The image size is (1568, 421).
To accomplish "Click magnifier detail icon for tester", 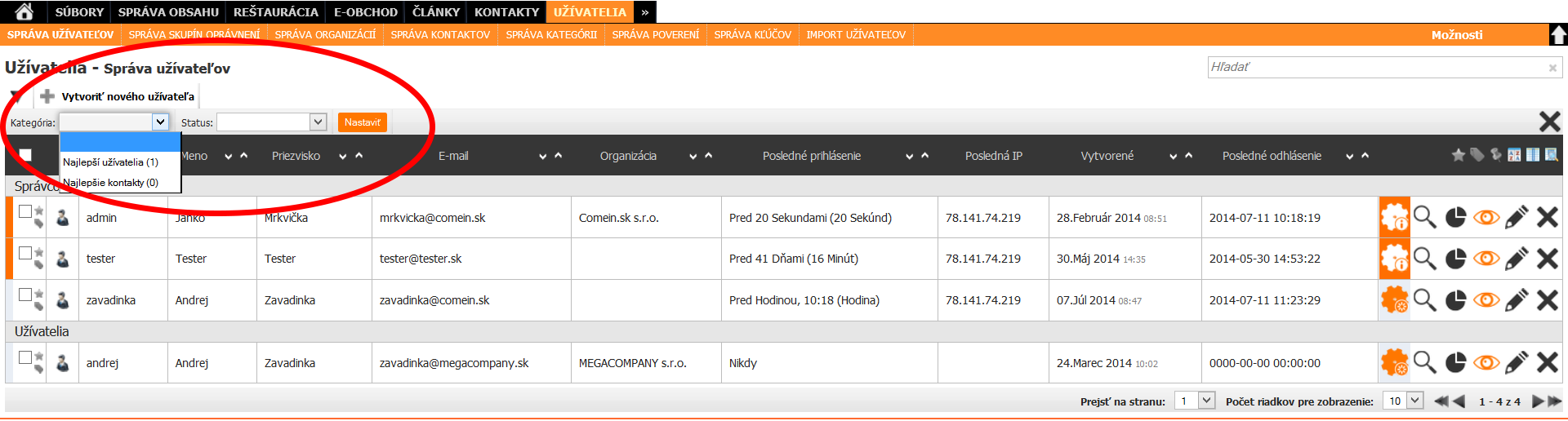I will (1425, 259).
